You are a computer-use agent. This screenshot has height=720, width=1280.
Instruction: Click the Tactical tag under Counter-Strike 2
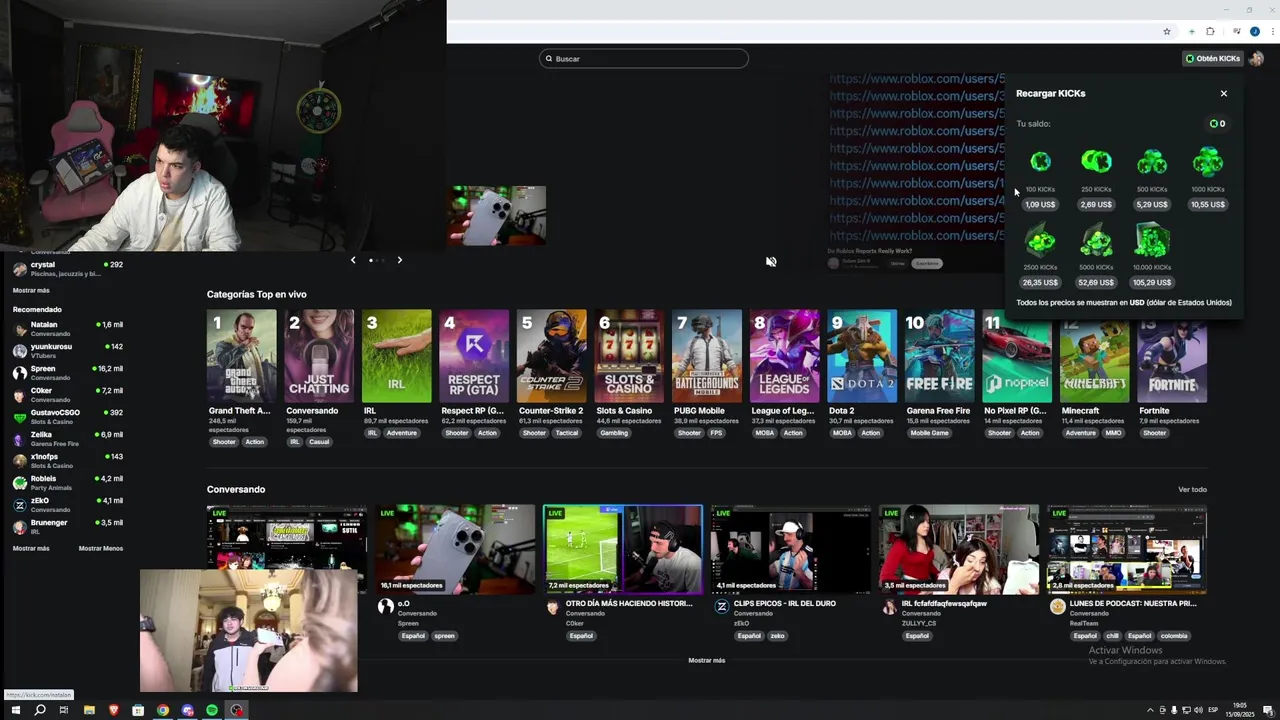tap(567, 433)
